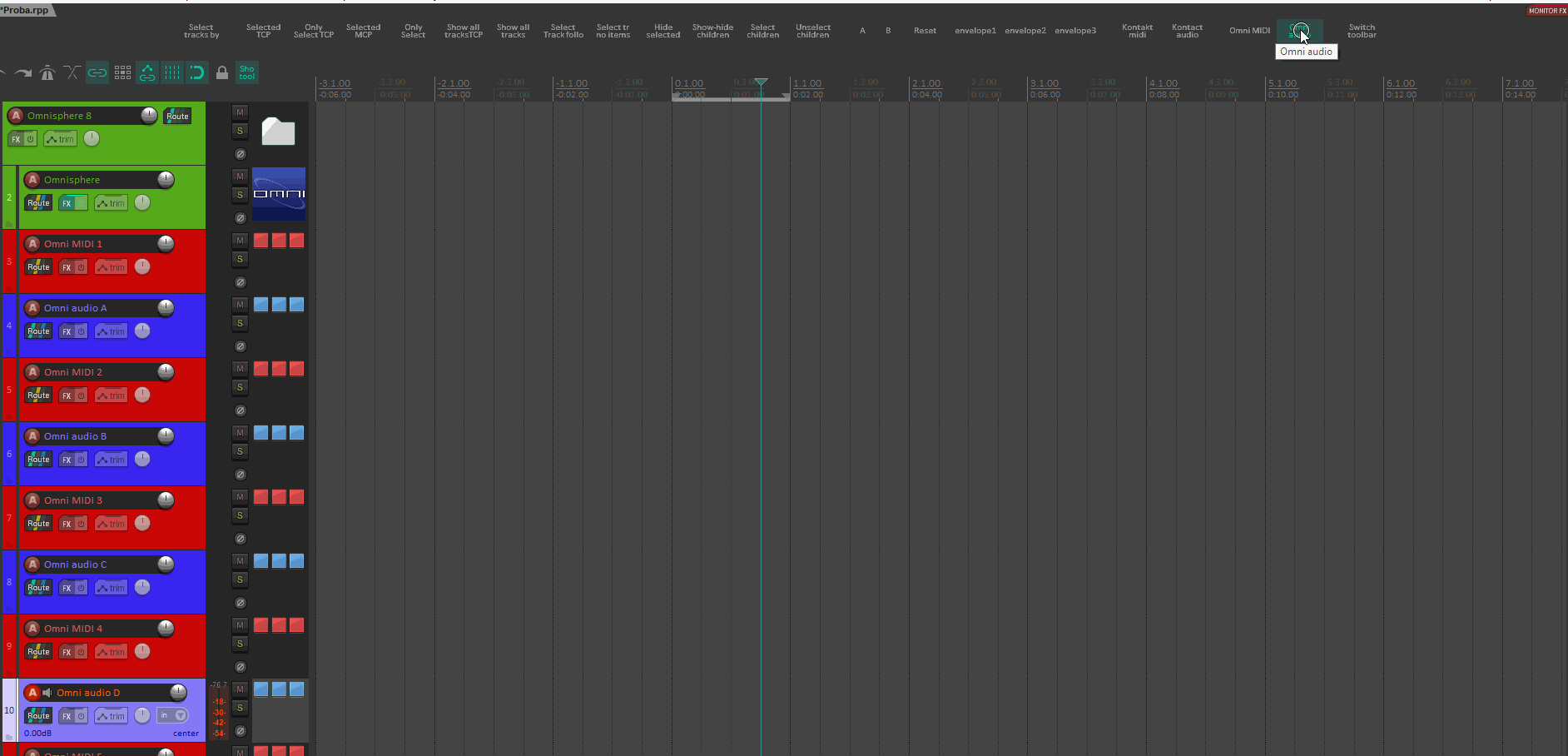Mute the Omni audio D track
The image size is (1568, 756).
coord(240,689)
